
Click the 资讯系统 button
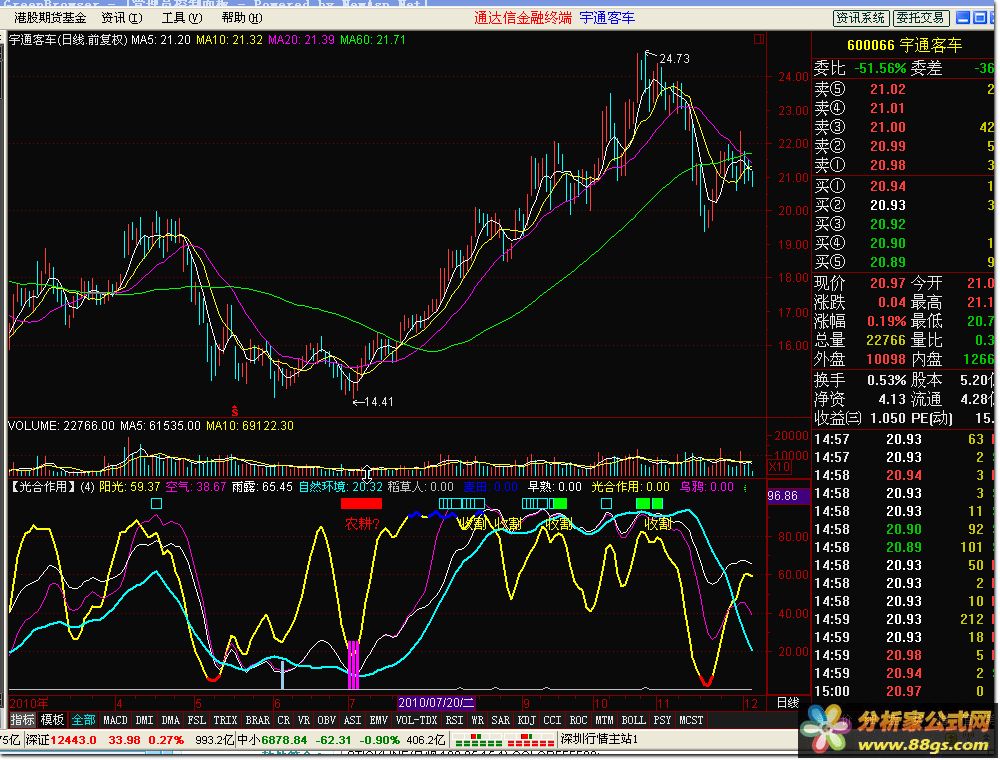(860, 18)
